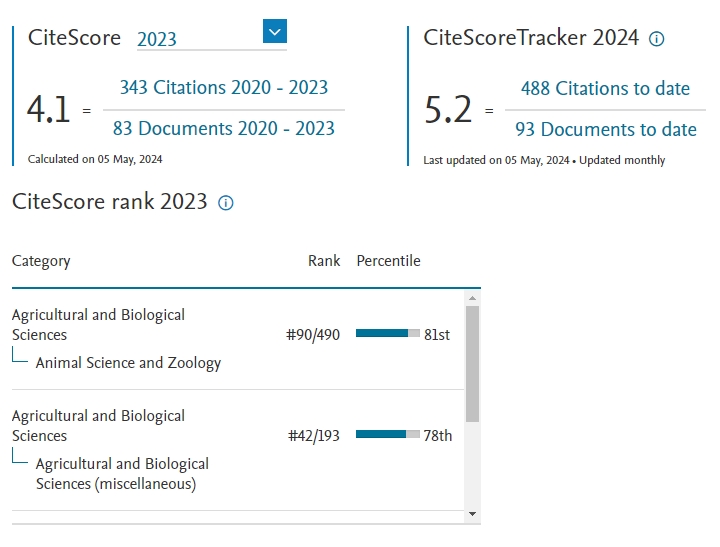720x547 pixels.
Task: Click the rank table scrollbar thumb
Action: (472, 364)
